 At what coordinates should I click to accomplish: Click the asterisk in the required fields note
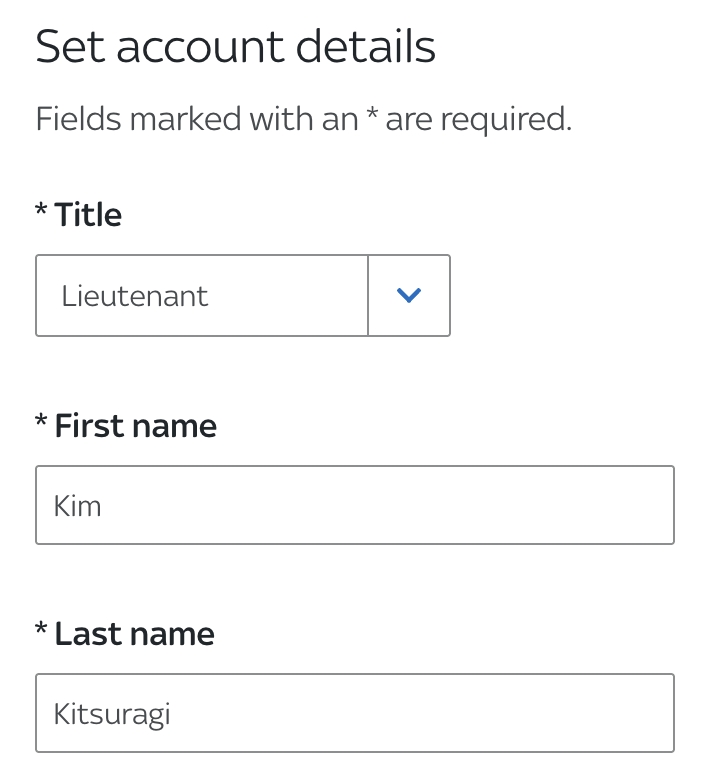(371, 116)
